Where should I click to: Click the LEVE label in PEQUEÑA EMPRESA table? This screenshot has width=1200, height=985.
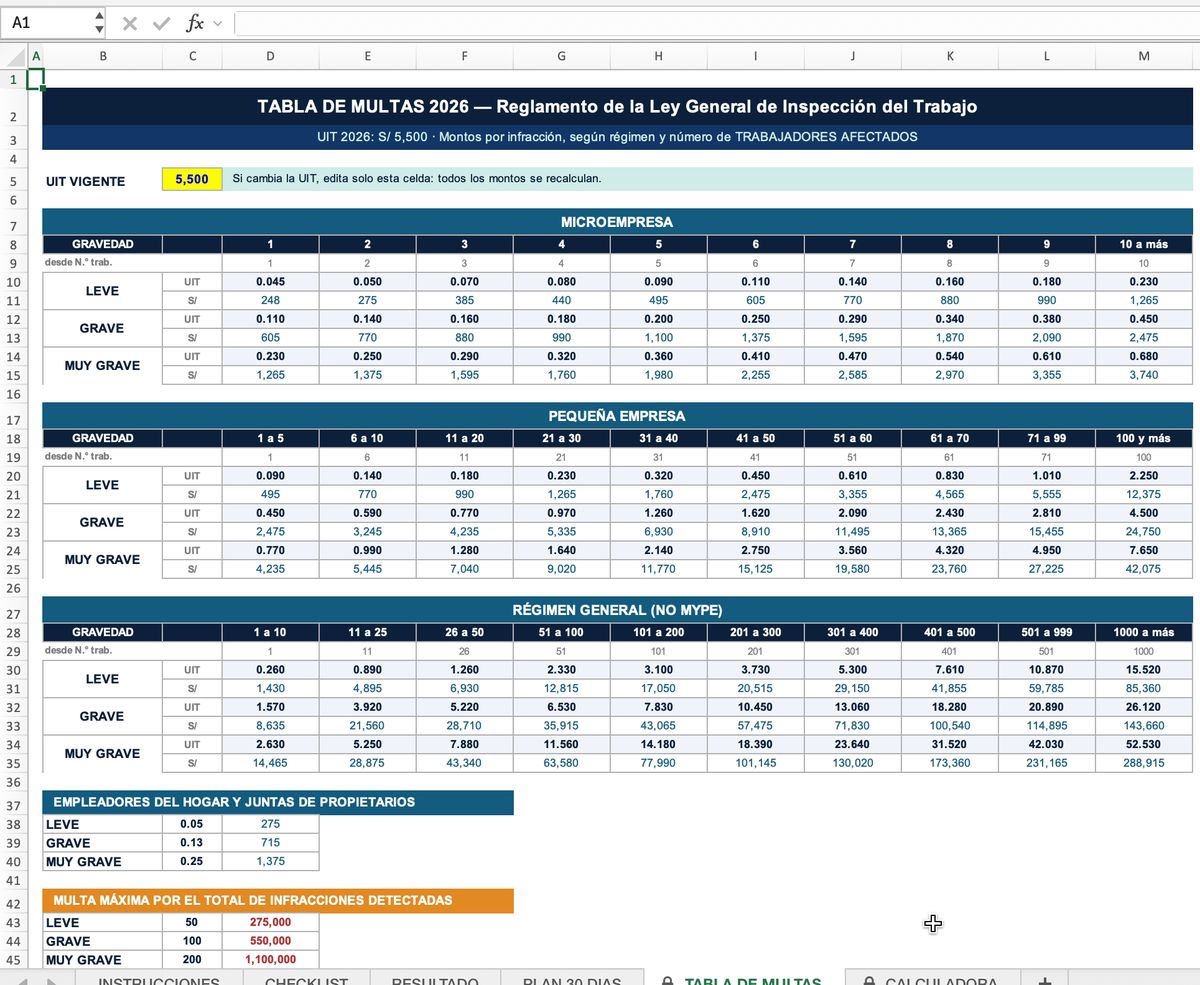point(102,485)
